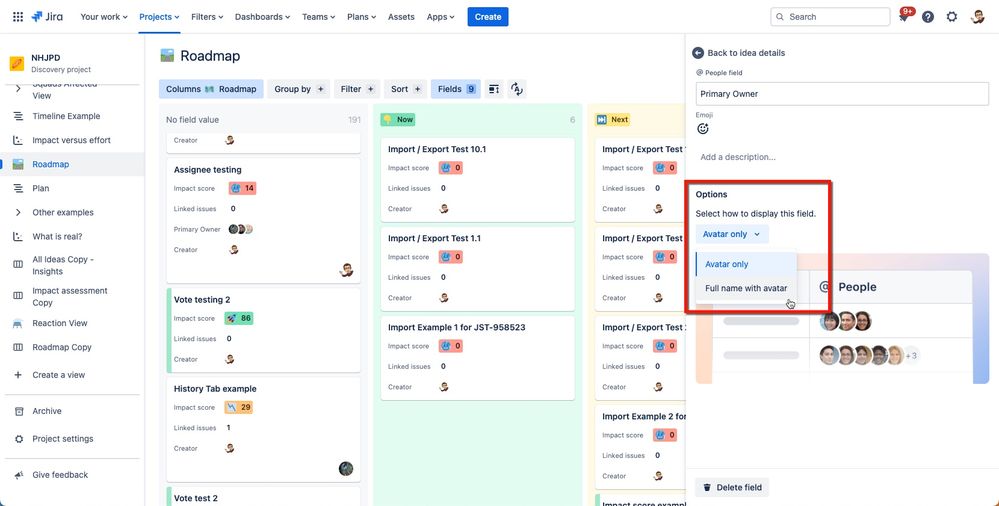Click the Group by button
The image size is (999, 506).
[x=298, y=89]
